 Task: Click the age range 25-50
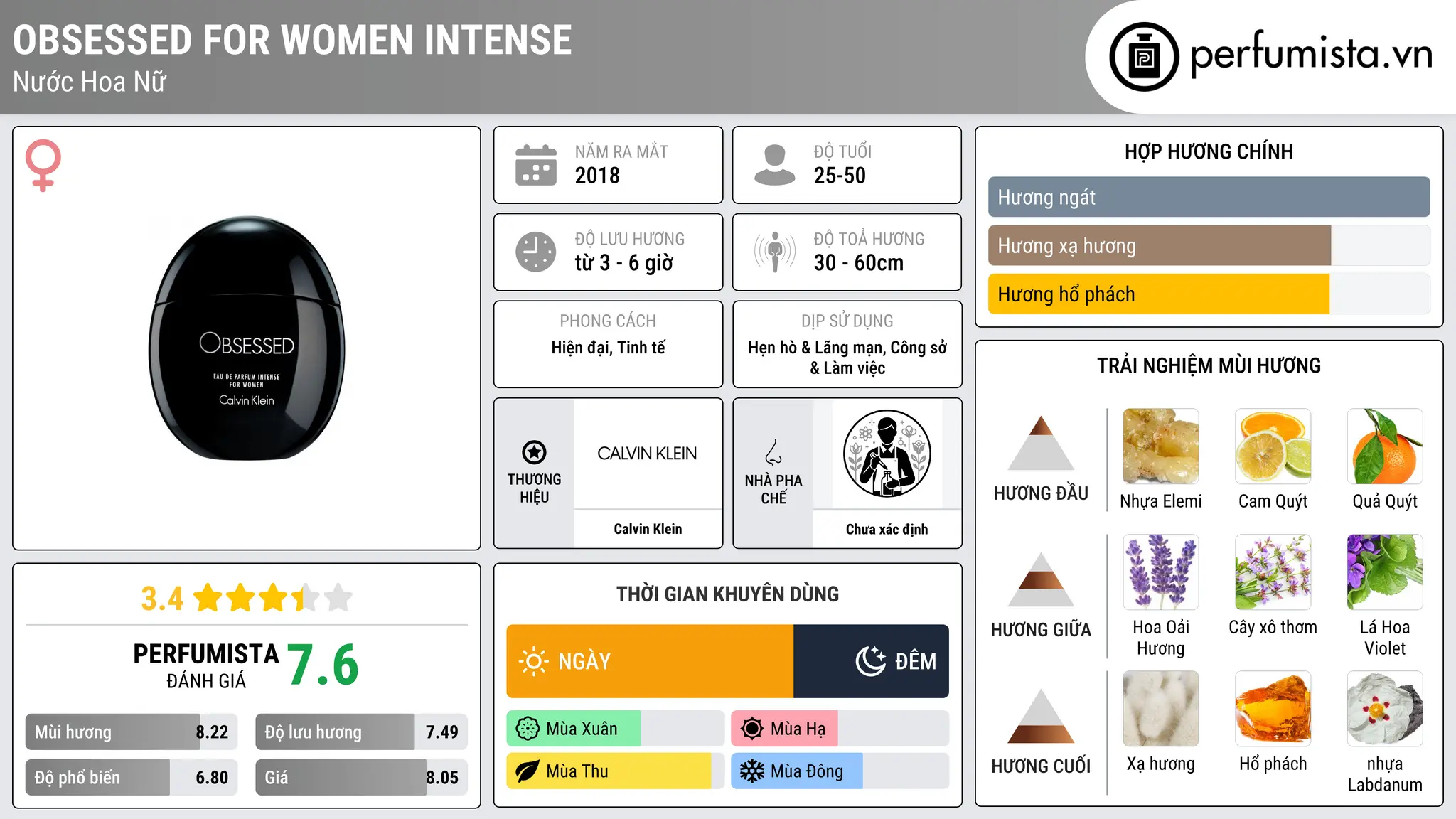coord(840,176)
